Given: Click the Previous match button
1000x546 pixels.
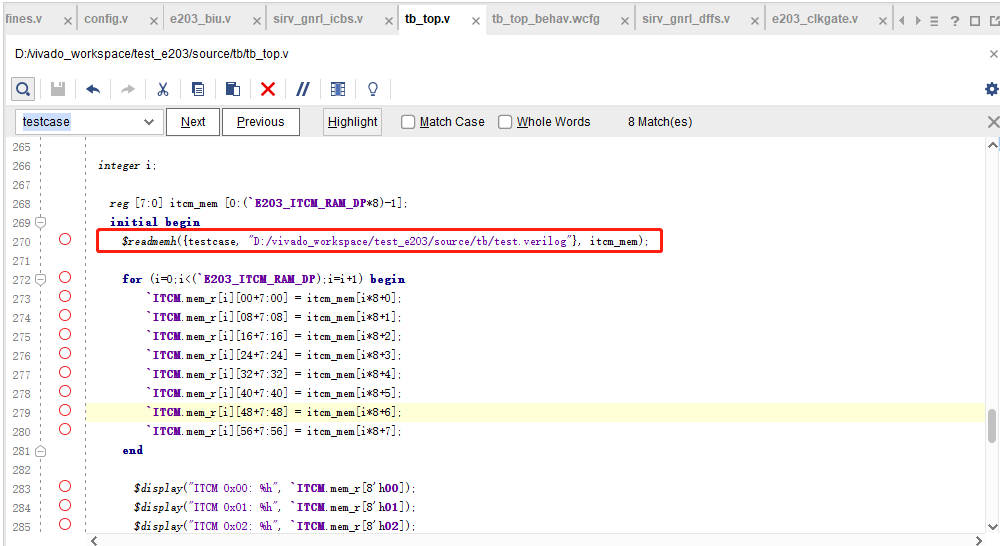Looking at the screenshot, I should 260,122.
